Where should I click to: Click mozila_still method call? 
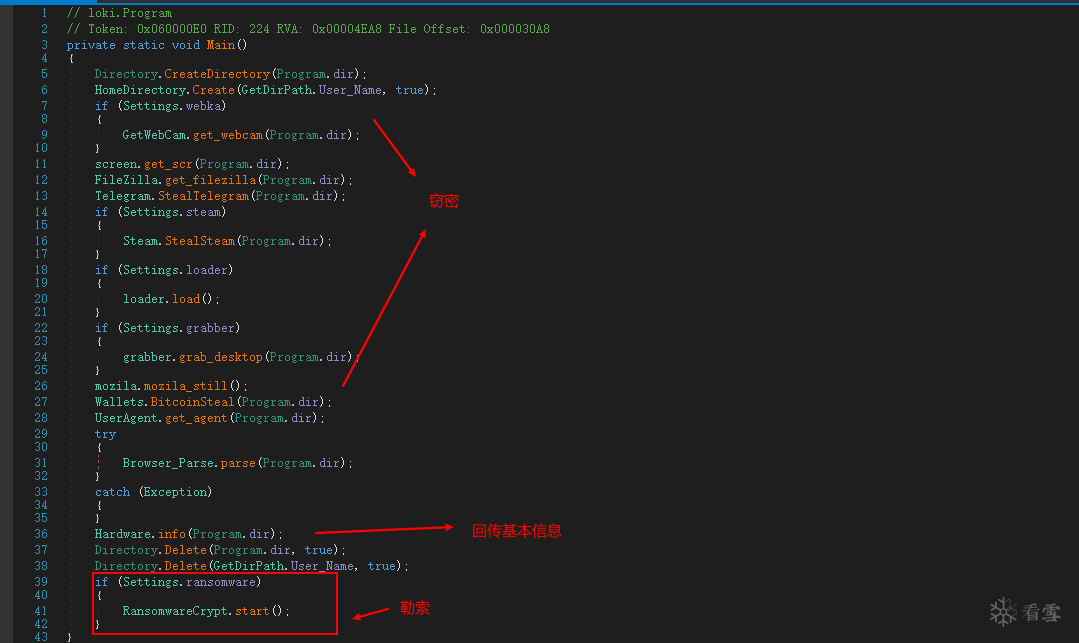185,386
